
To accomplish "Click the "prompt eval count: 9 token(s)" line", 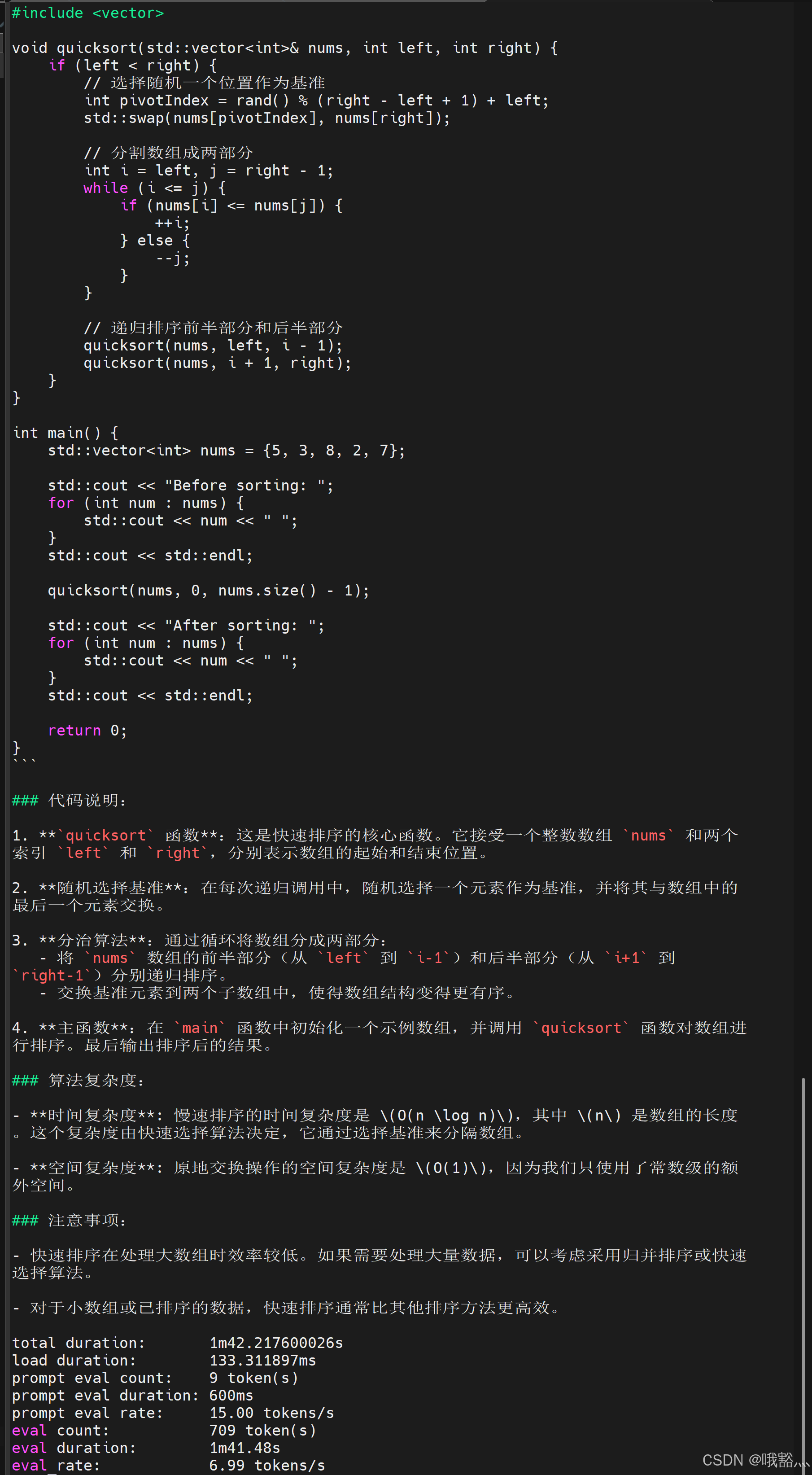I will click(155, 1378).
